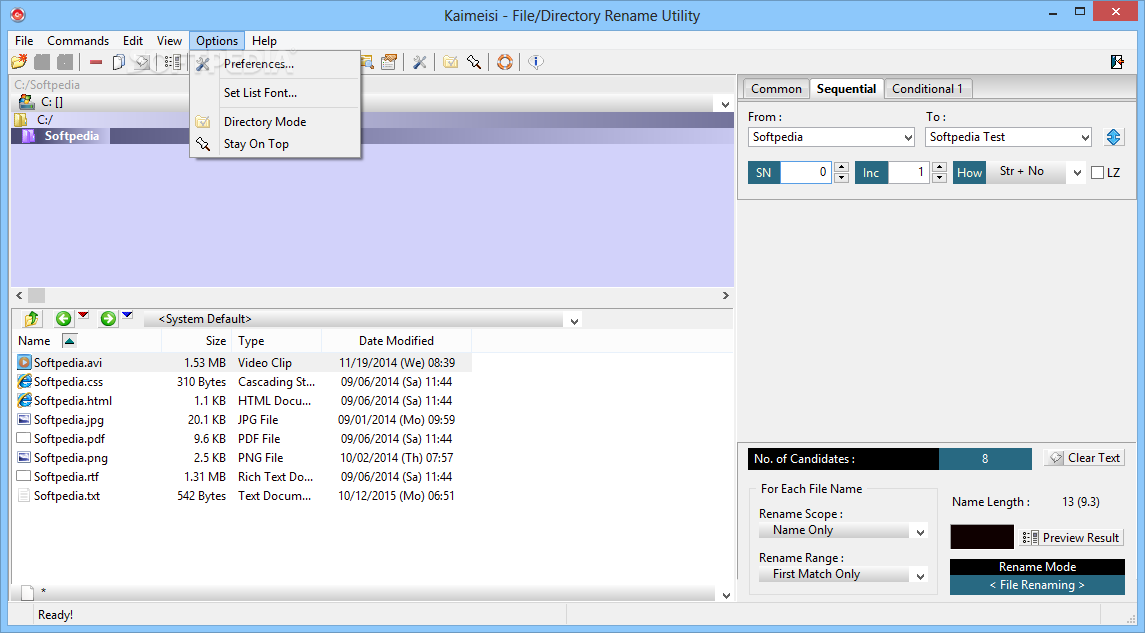Choose Preferences... from Options menu

click(259, 64)
